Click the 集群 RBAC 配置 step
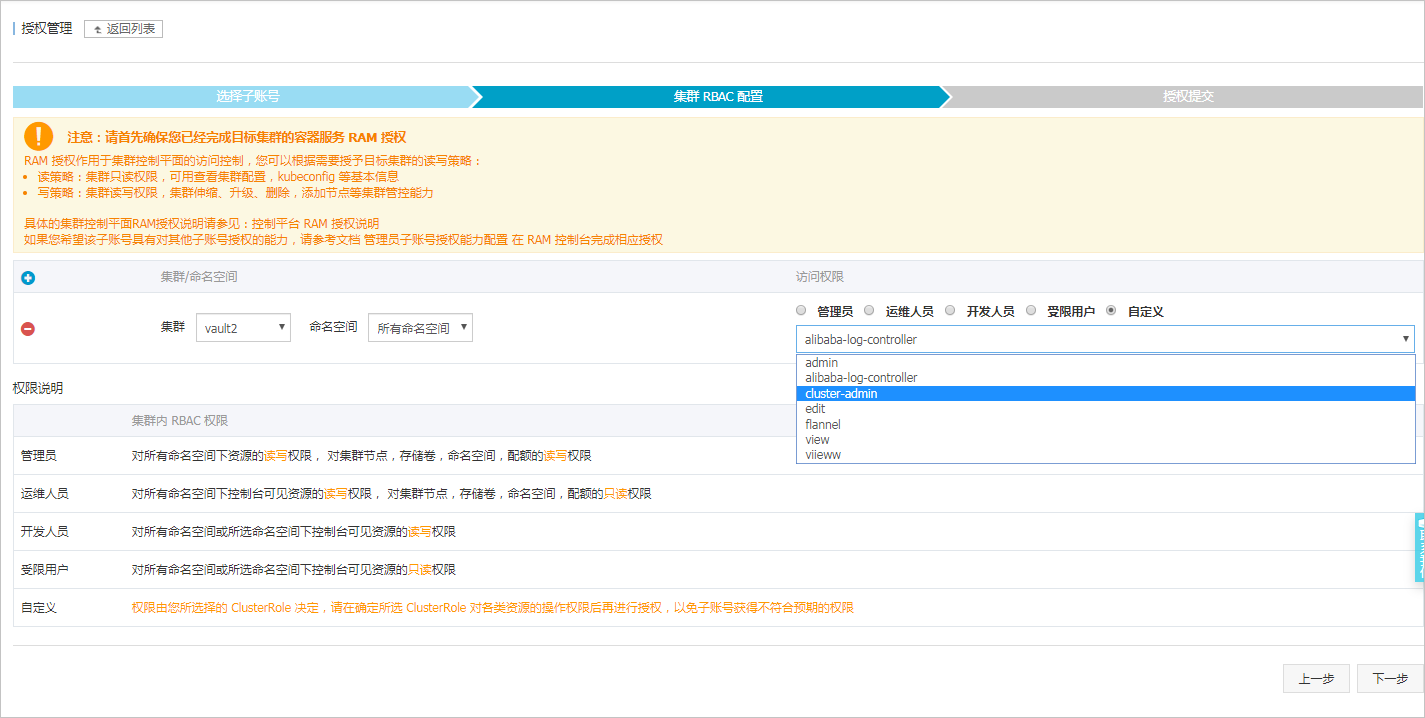This screenshot has height=718, width=1425. pos(718,97)
